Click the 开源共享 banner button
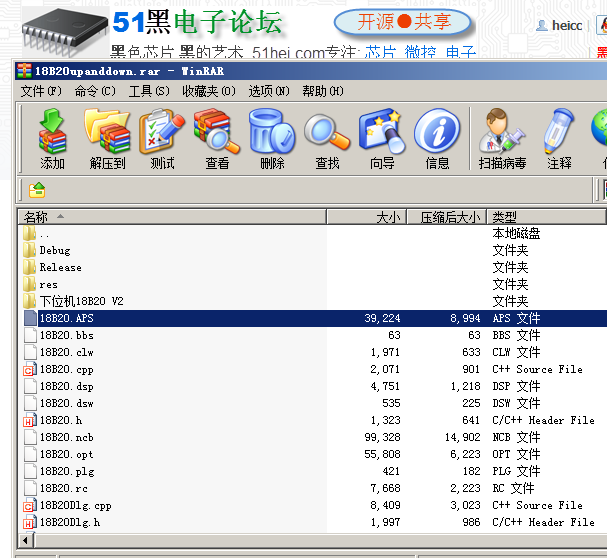This screenshot has height=558, width=607. click(x=403, y=22)
